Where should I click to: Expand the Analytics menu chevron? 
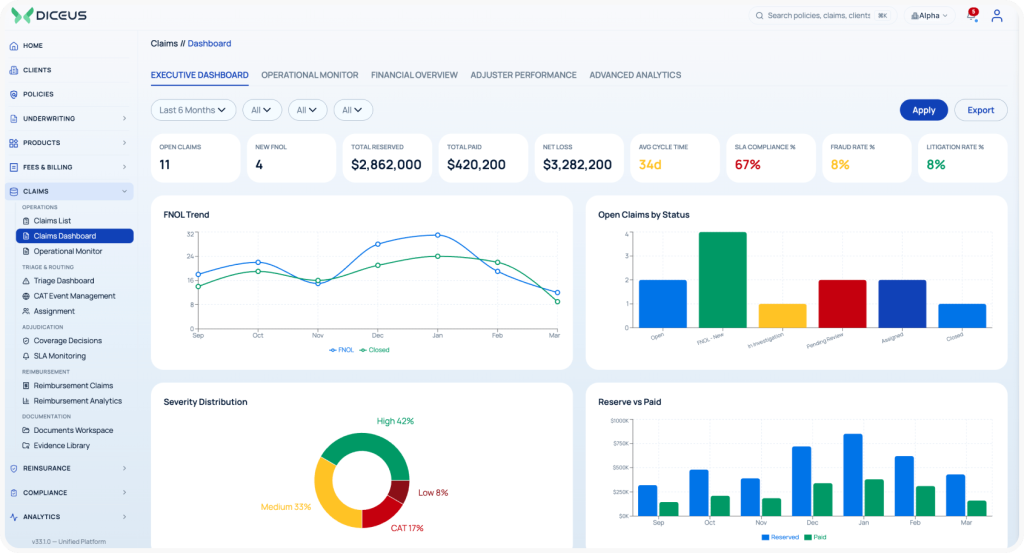pyautogui.click(x=124, y=517)
